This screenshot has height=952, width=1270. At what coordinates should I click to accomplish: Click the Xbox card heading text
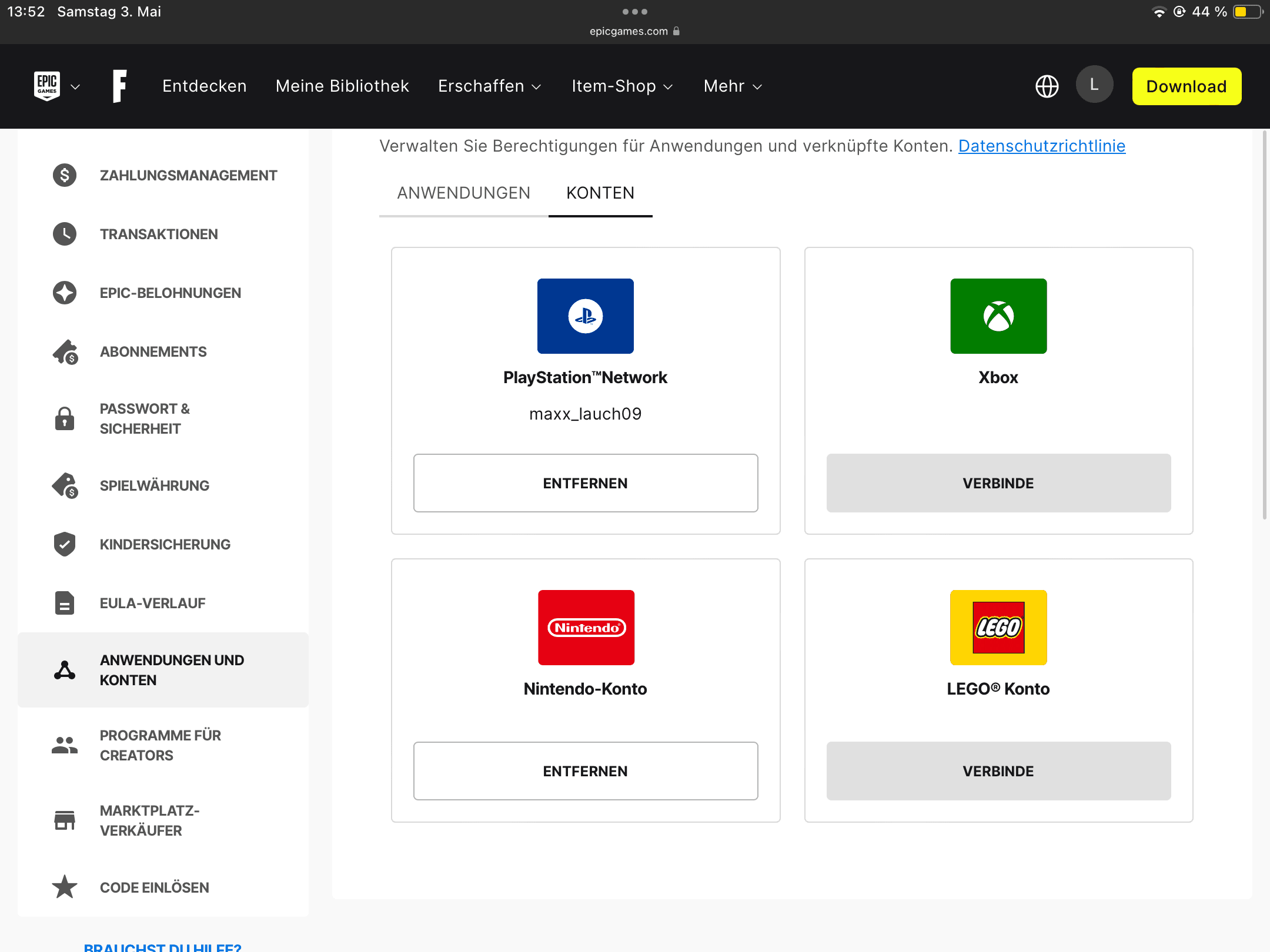click(x=998, y=377)
